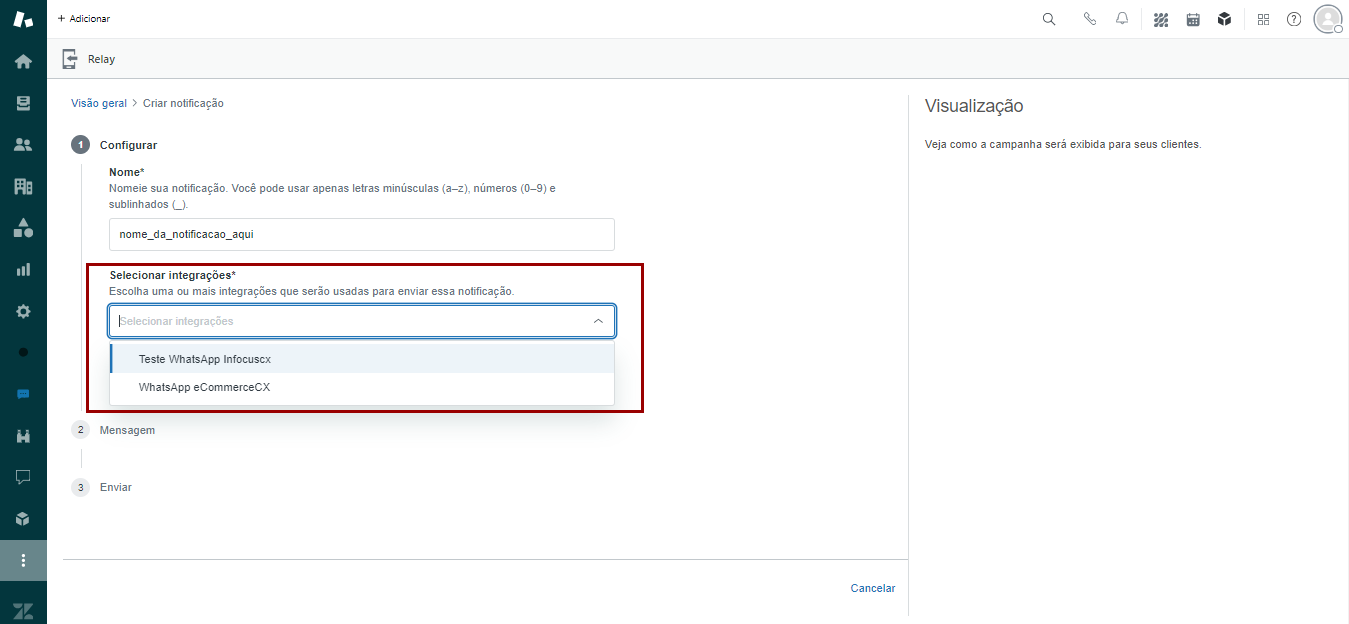Go to step 2 Mensagem

127,430
